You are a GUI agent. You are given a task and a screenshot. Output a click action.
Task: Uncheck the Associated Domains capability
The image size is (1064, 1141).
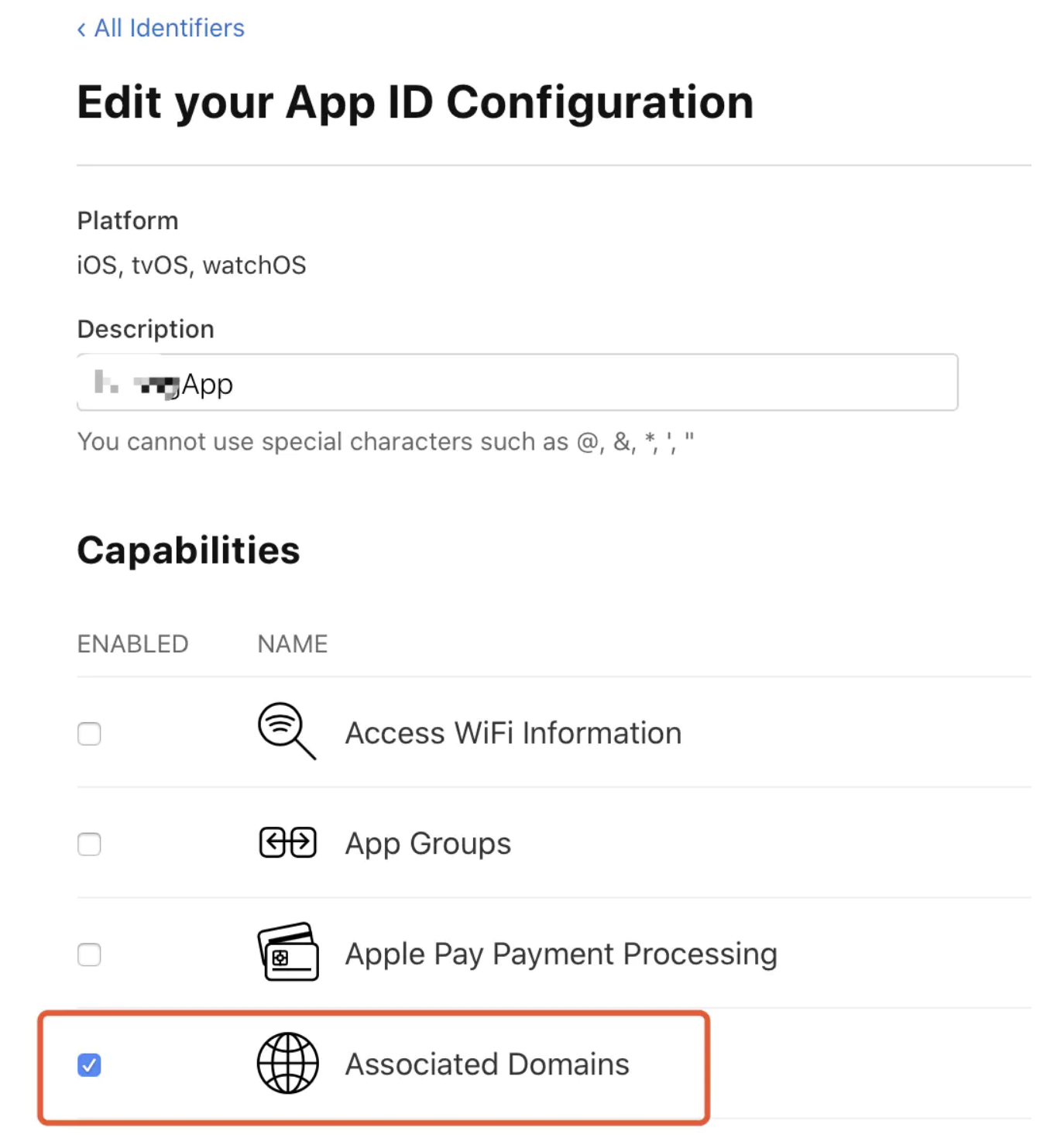[x=89, y=1065]
